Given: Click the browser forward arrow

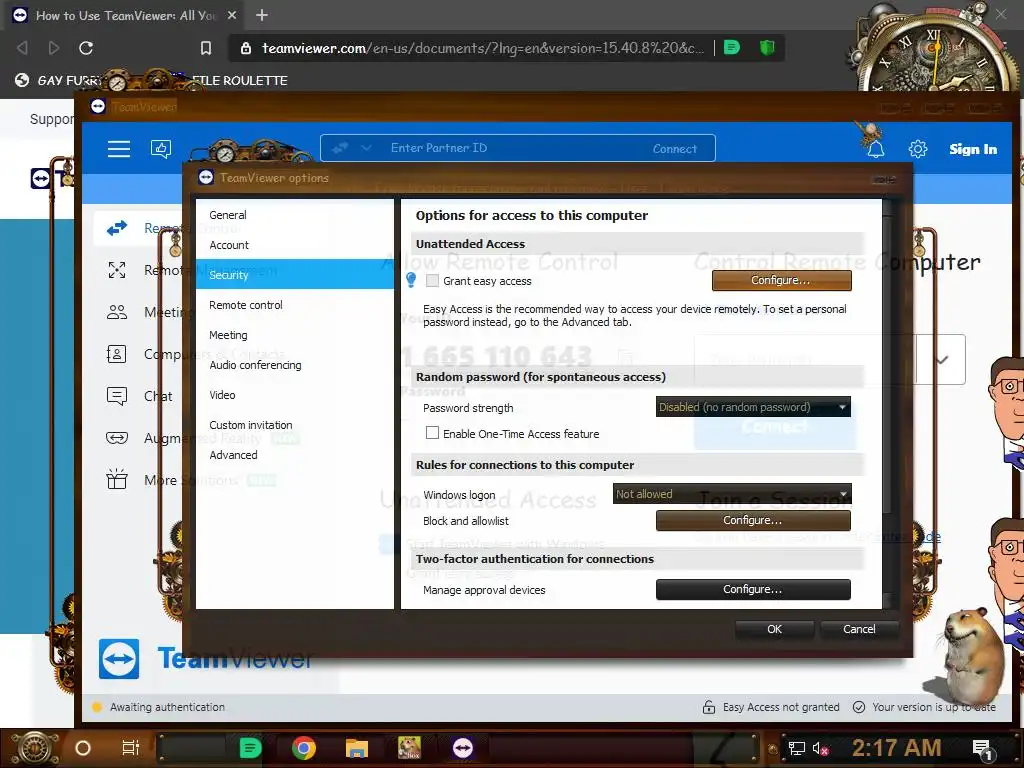Looking at the screenshot, I should 54,48.
